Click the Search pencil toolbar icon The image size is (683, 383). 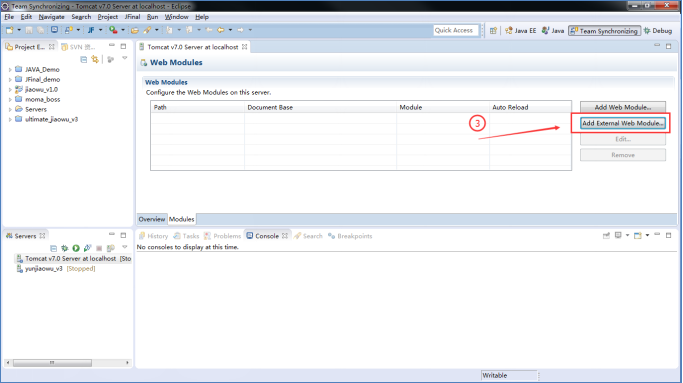pos(147,30)
